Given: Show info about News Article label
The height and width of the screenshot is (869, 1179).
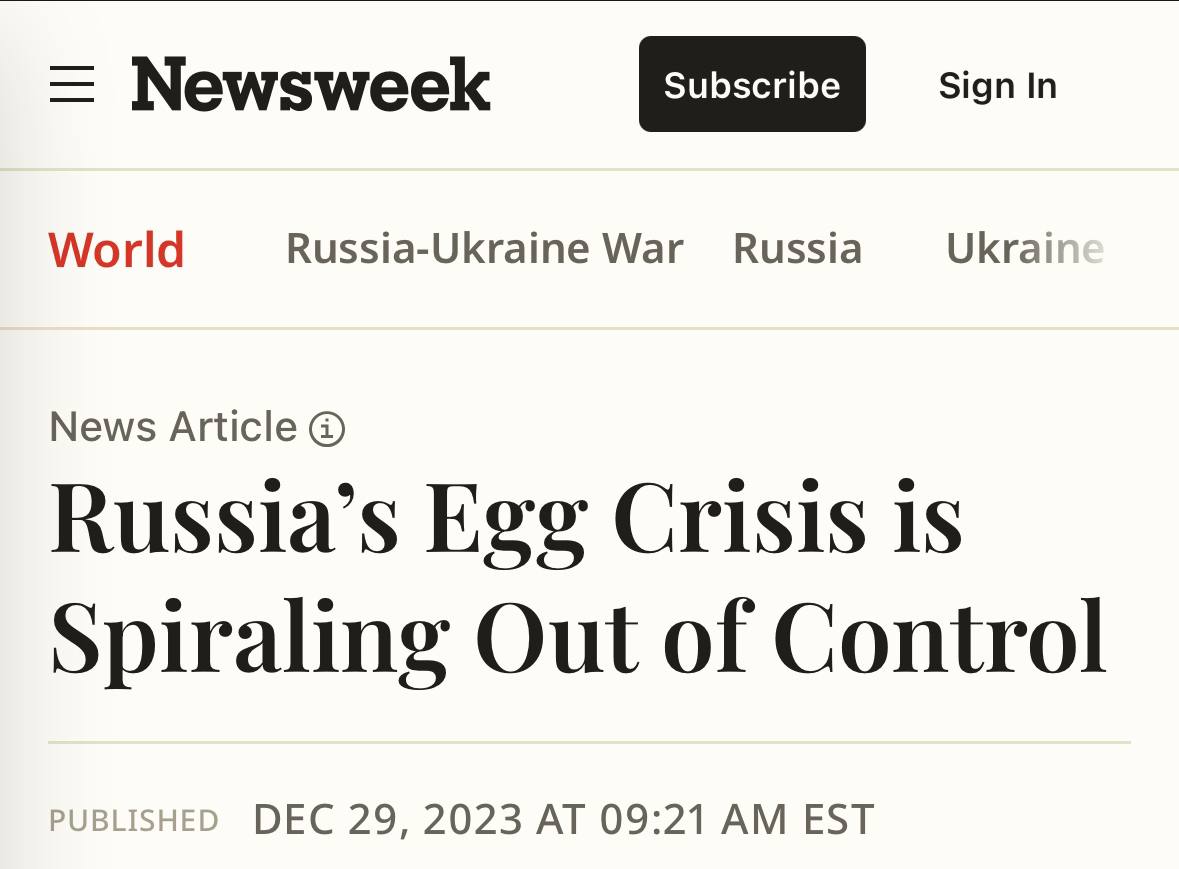Looking at the screenshot, I should point(327,429).
